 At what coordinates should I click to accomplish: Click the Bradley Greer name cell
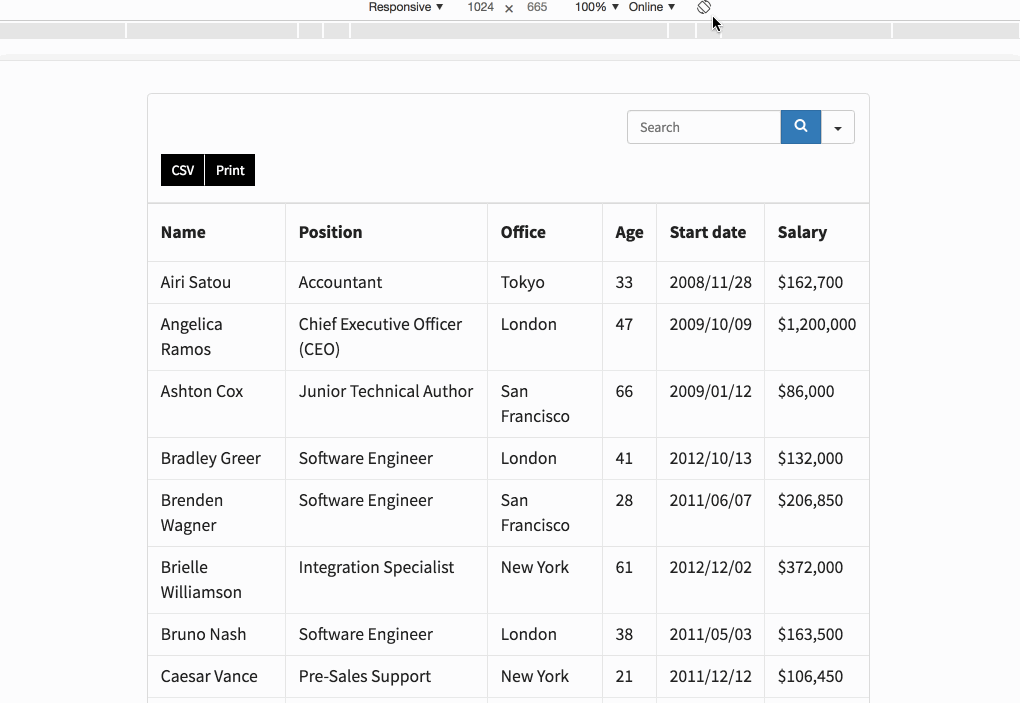point(211,458)
